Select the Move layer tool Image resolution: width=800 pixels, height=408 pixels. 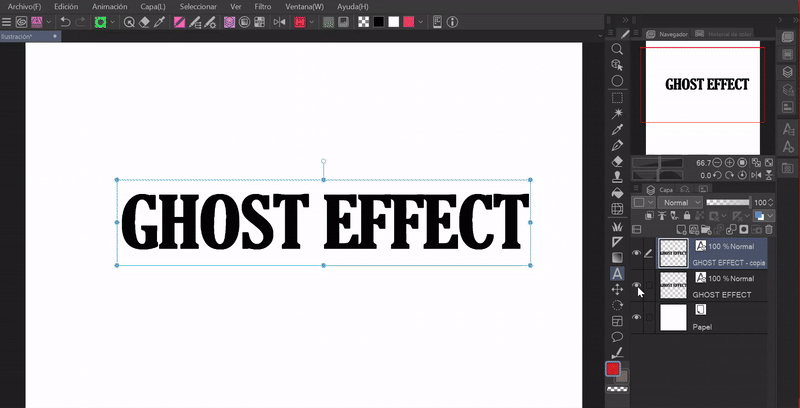[x=617, y=290]
